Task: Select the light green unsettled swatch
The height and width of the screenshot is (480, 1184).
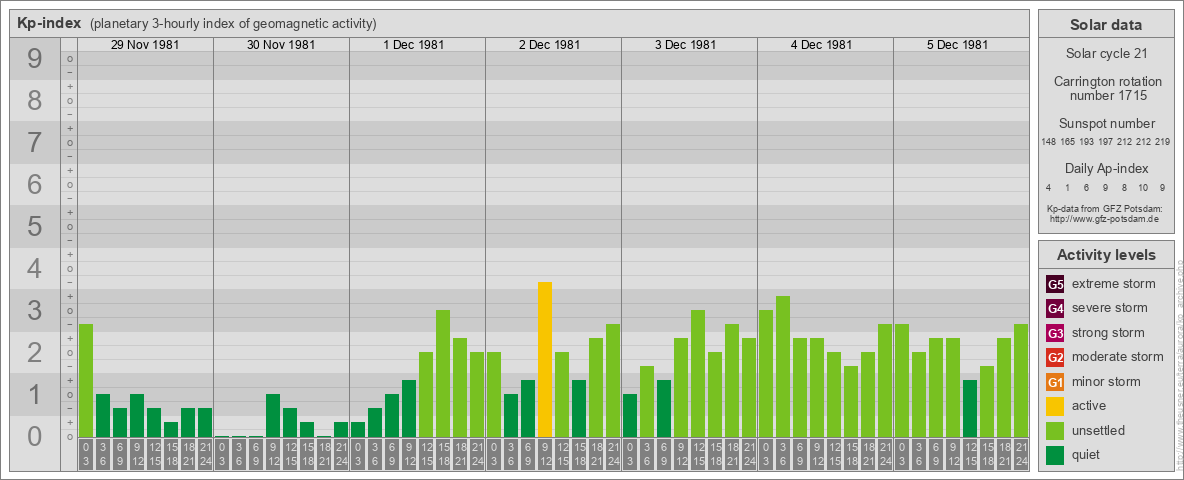Action: point(1055,430)
